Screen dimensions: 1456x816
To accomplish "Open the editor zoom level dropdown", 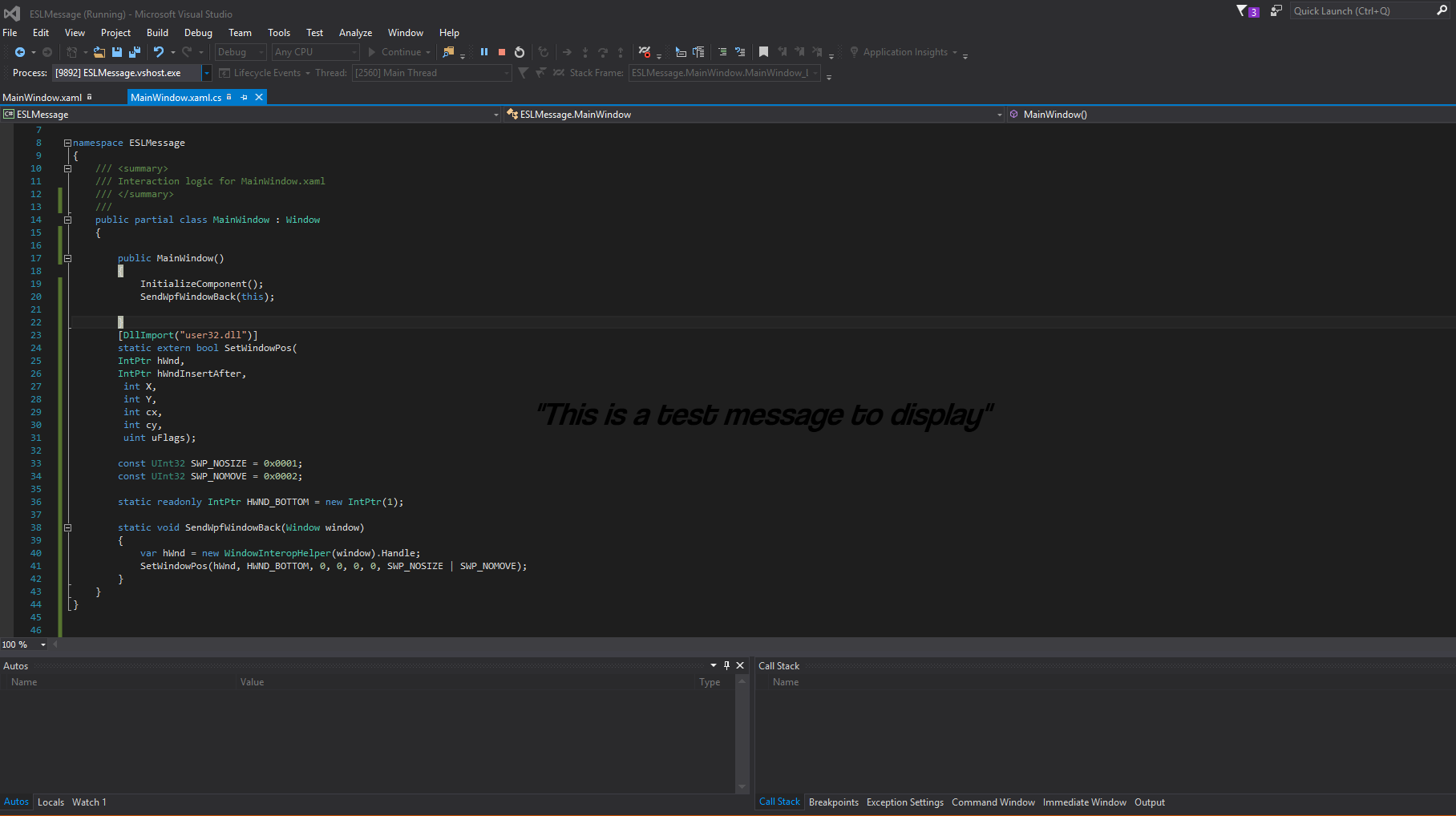I will point(43,644).
